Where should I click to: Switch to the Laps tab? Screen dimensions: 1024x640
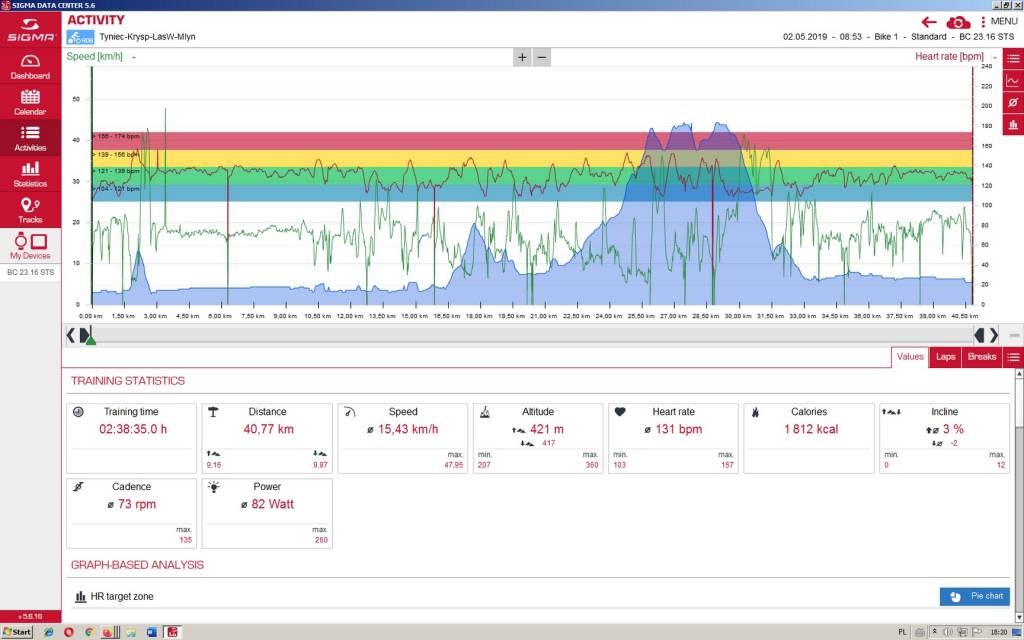[945, 357]
